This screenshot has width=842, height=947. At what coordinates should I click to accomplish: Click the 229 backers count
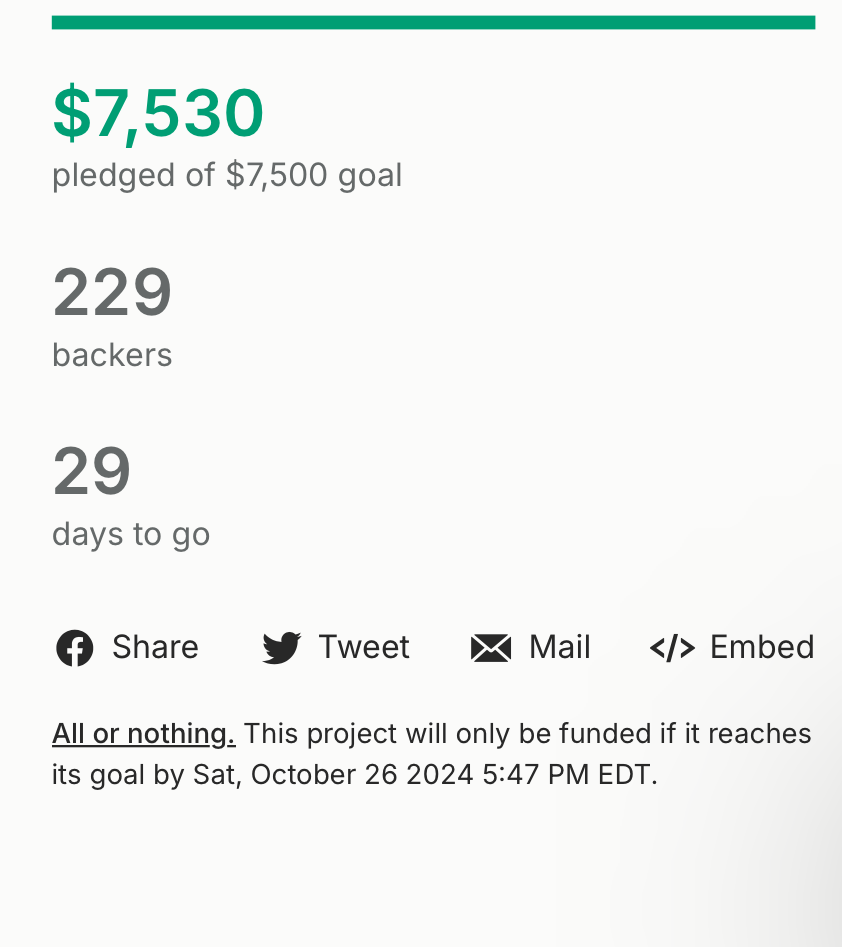[x=112, y=292]
